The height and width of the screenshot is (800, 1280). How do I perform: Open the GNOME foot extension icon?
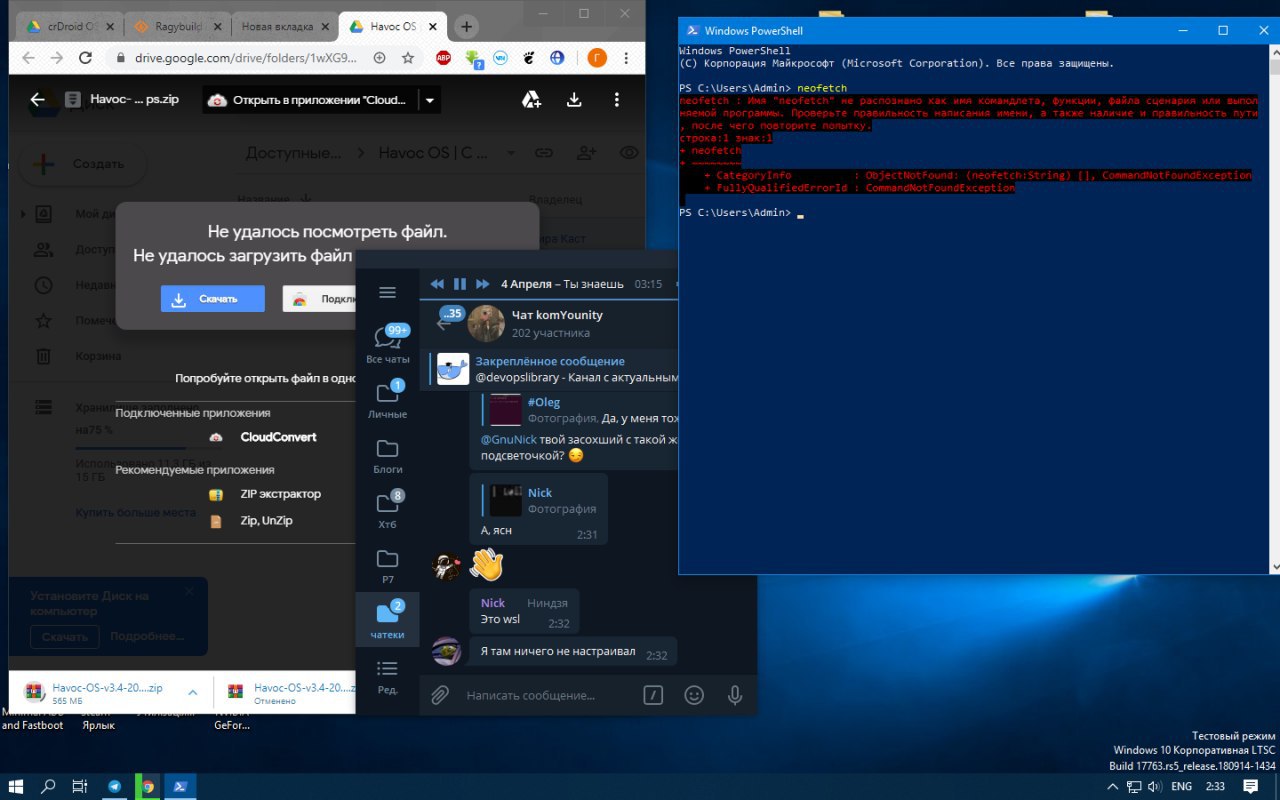[531, 58]
